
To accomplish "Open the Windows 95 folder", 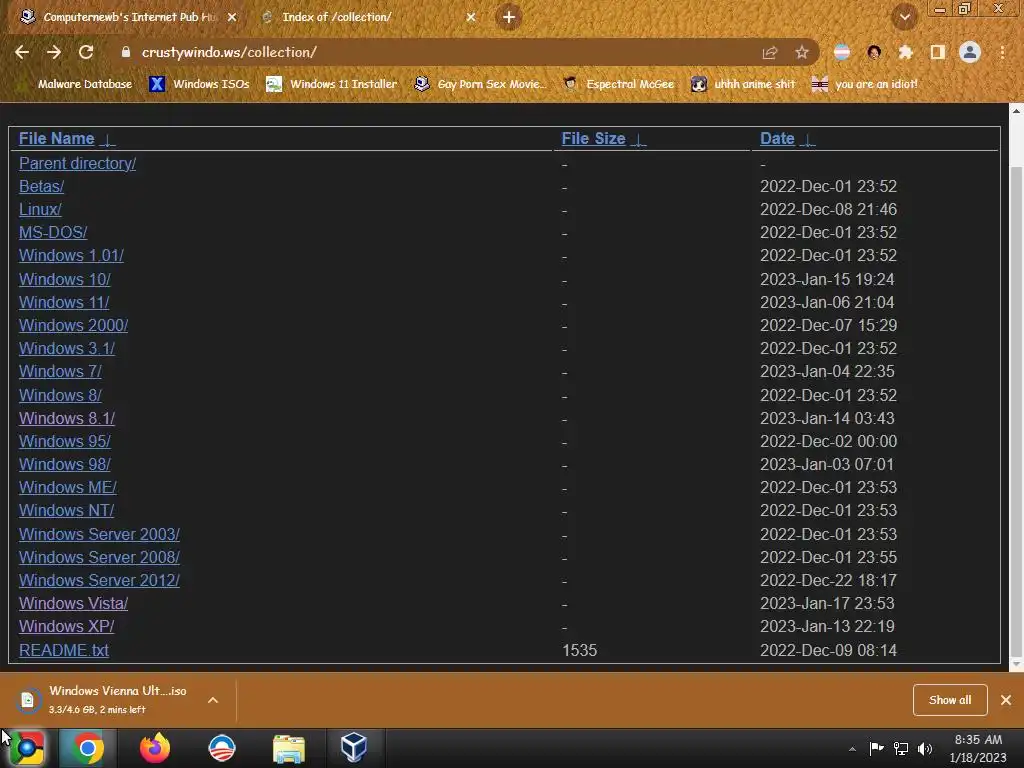I will click(65, 441).
